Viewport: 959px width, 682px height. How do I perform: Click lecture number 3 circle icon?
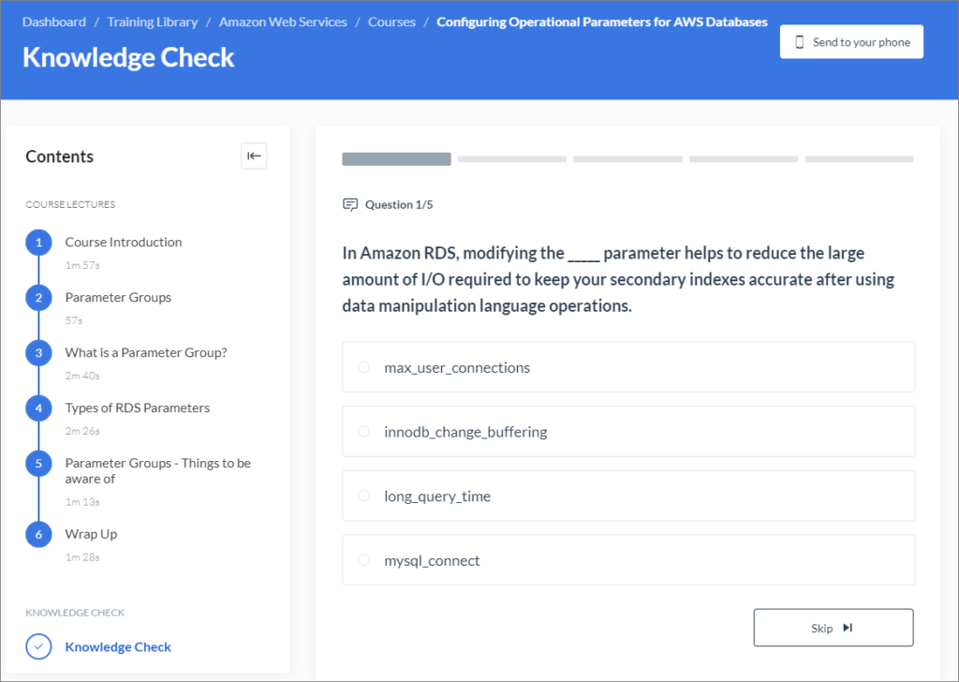[39, 353]
